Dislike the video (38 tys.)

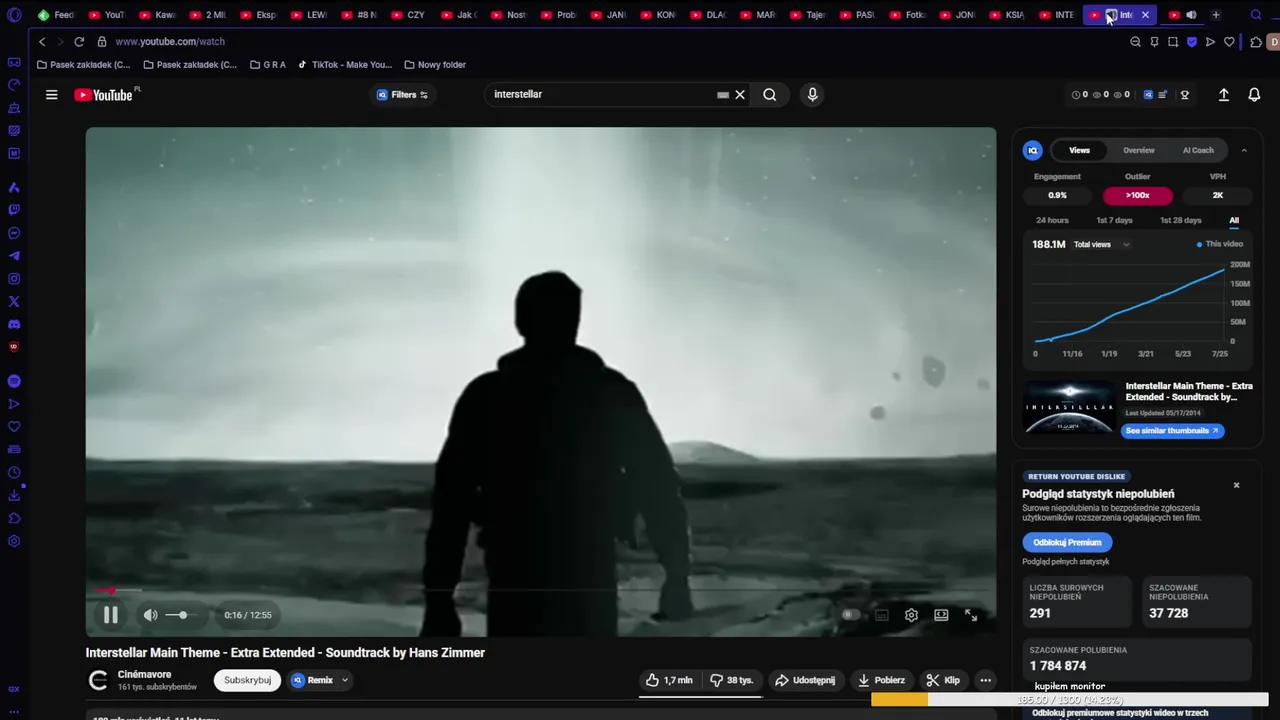[x=732, y=680]
